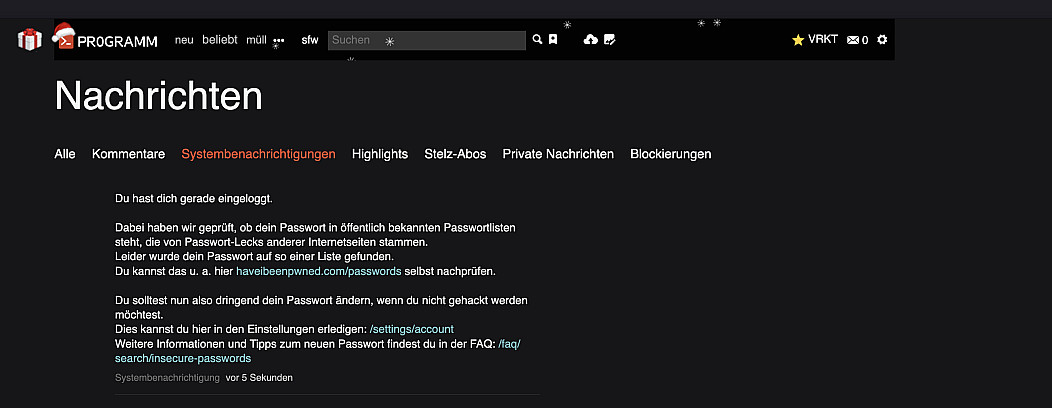Click the cloud upload icon

point(590,40)
